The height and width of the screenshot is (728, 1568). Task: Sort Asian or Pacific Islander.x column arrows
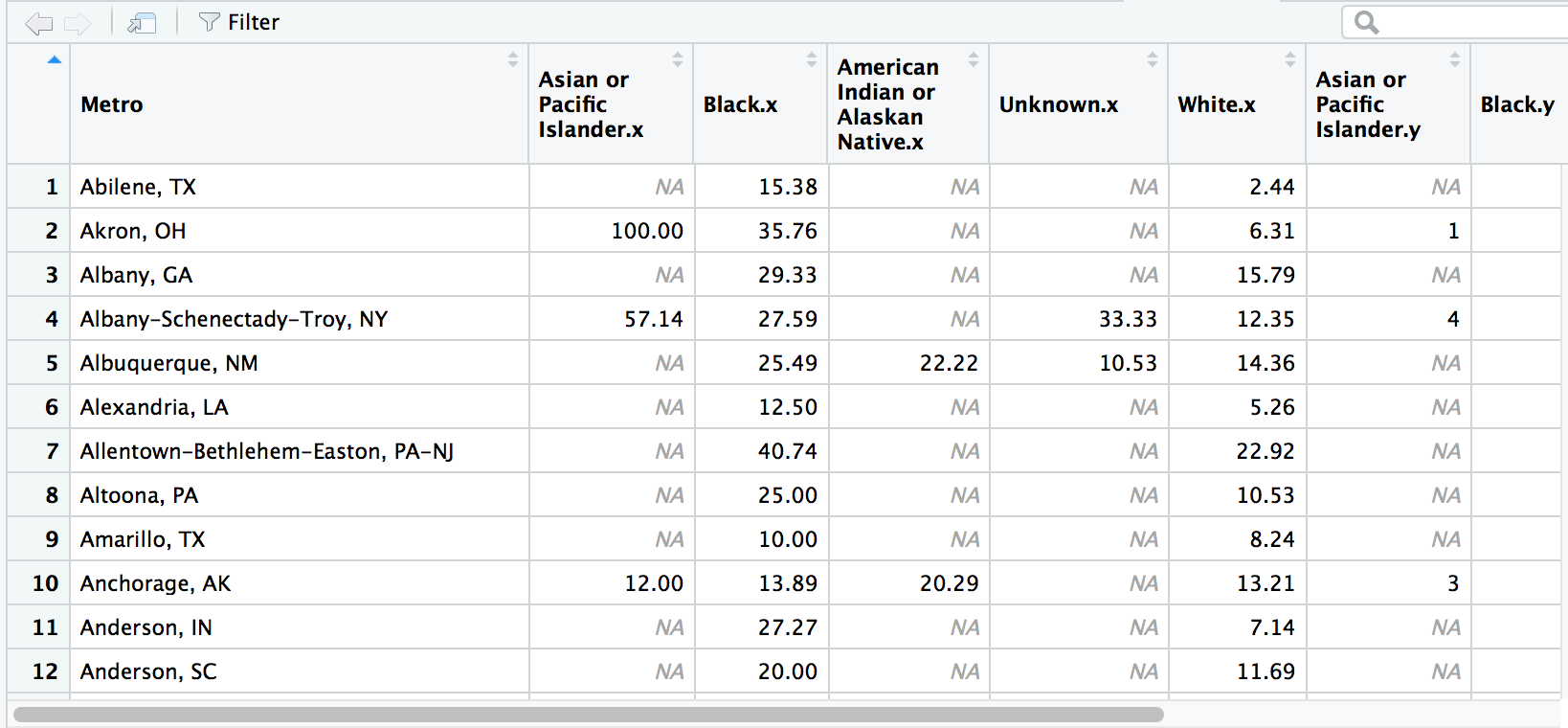[x=678, y=59]
